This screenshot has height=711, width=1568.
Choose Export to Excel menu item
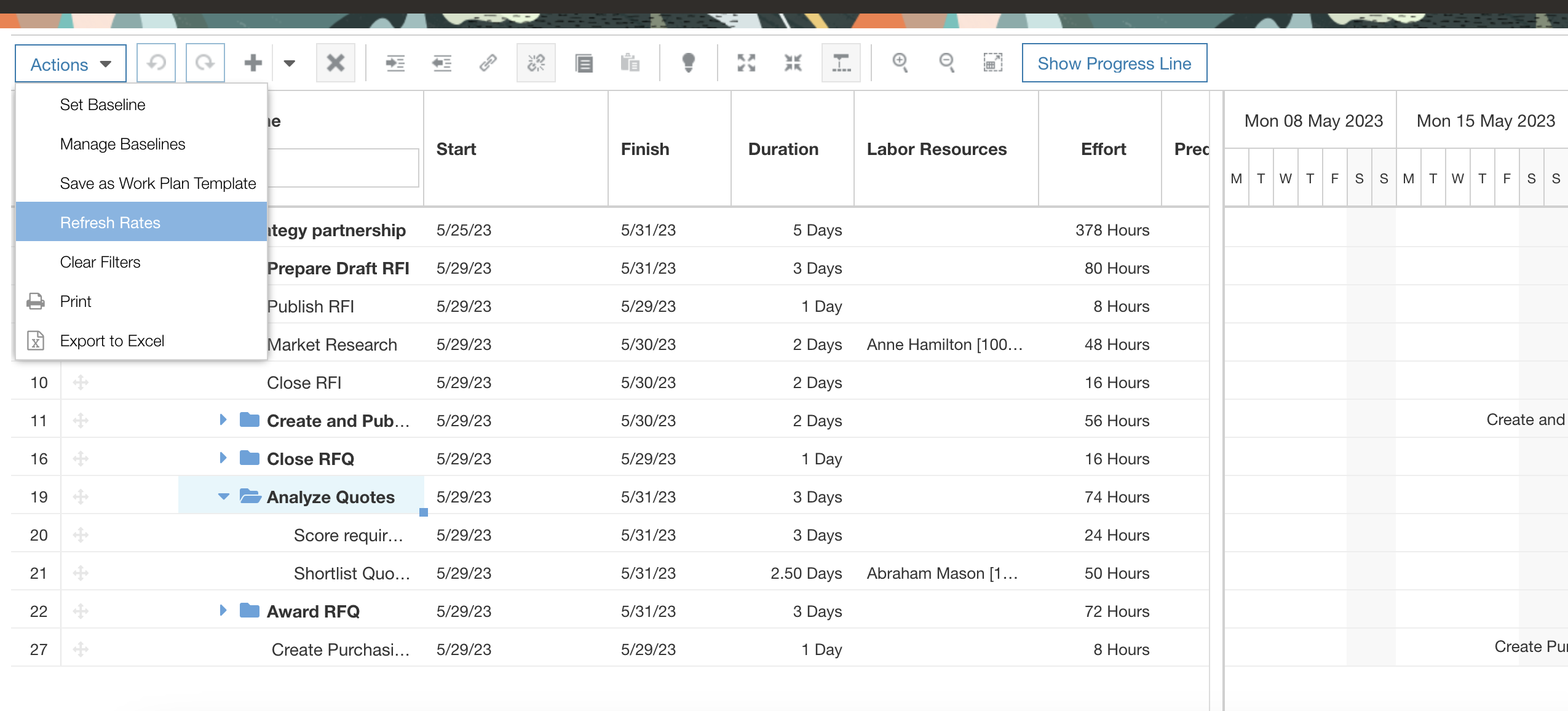(112, 341)
